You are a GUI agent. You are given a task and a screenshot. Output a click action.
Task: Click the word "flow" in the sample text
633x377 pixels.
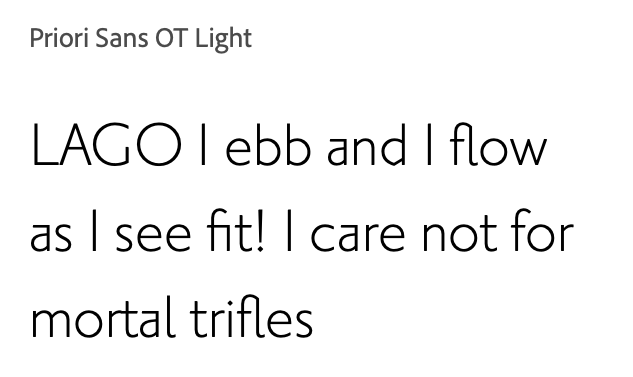499,144
